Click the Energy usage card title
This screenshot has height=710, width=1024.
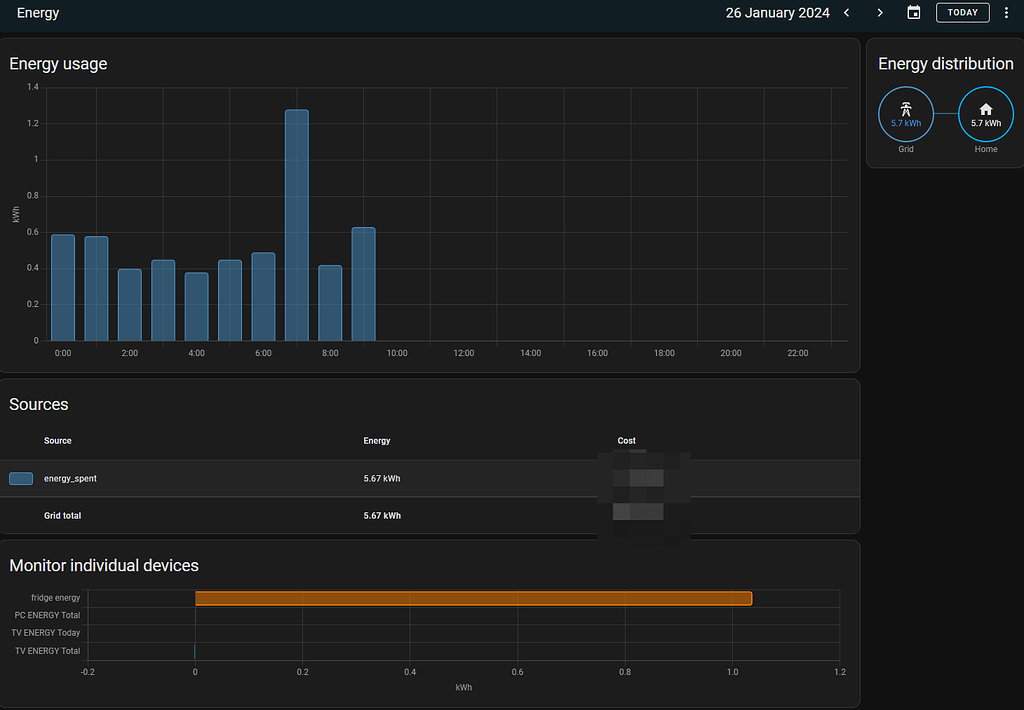[58, 64]
